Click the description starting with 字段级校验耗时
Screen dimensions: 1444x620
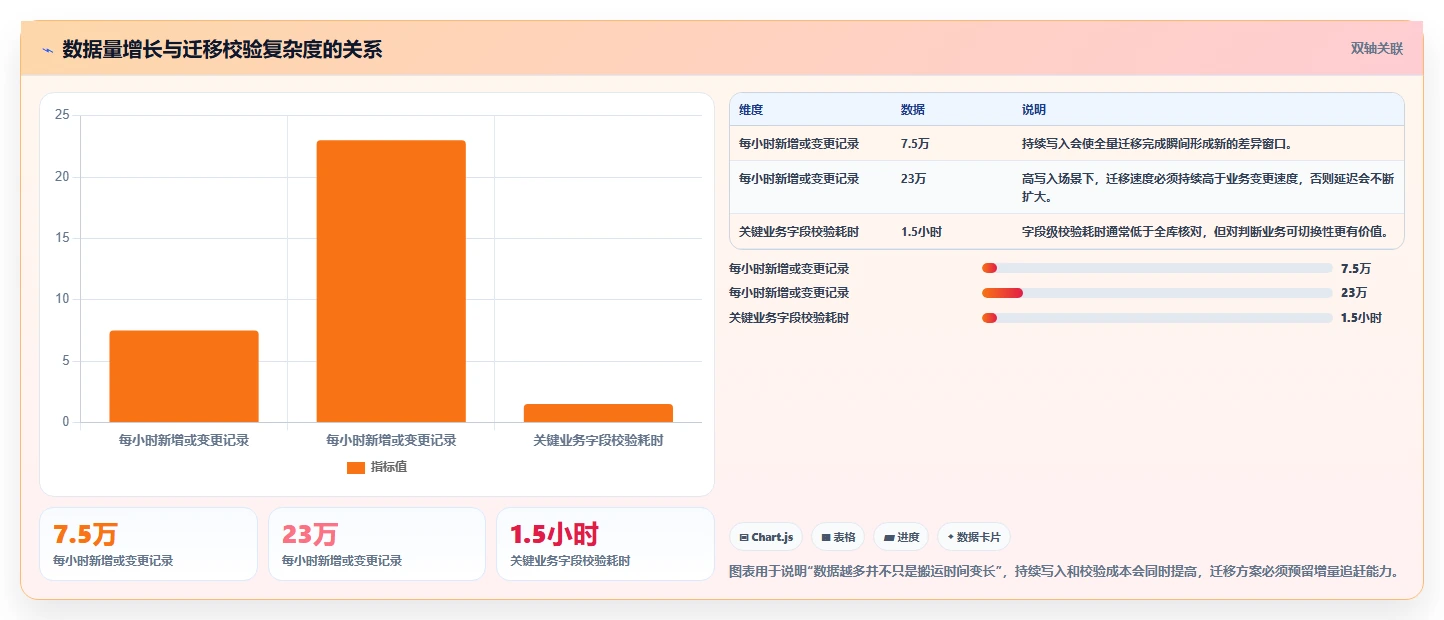(x=1205, y=232)
